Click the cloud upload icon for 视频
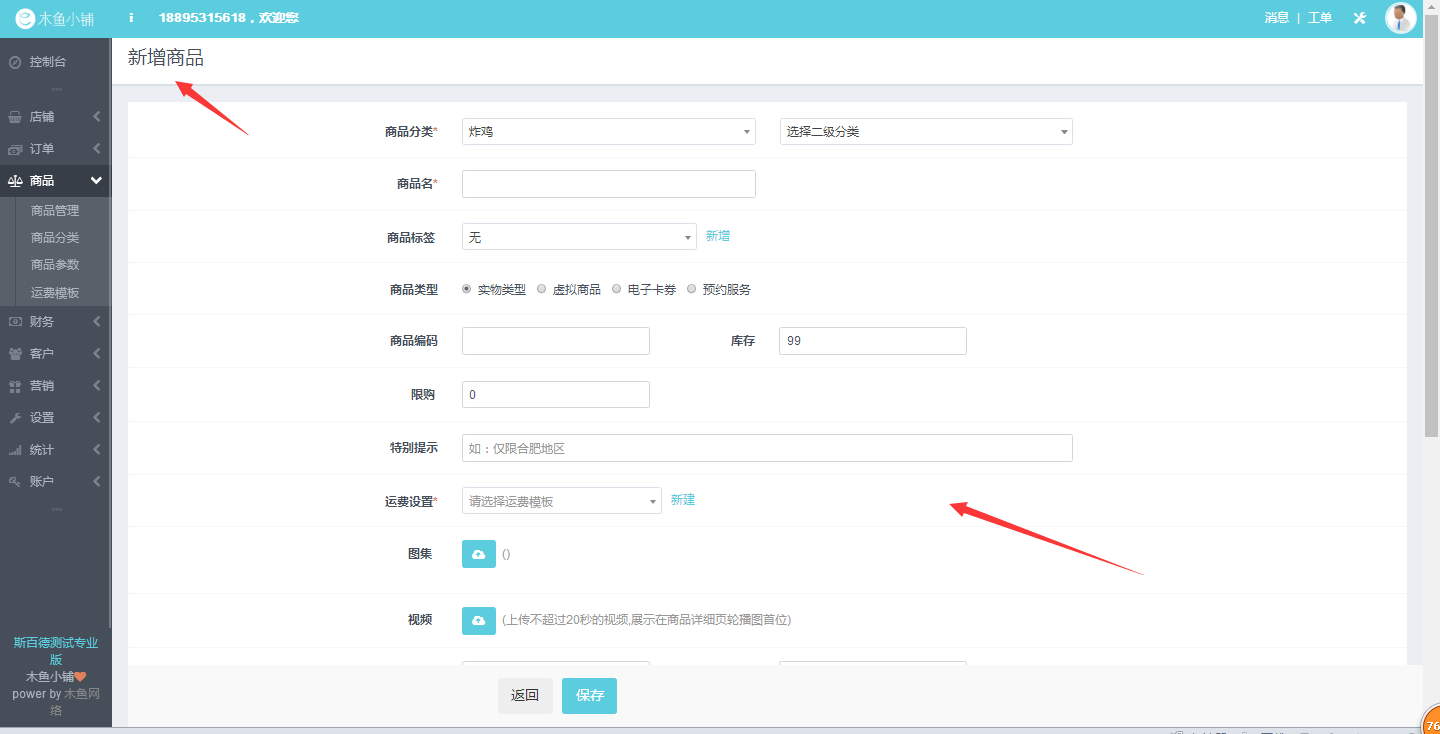 coord(478,621)
